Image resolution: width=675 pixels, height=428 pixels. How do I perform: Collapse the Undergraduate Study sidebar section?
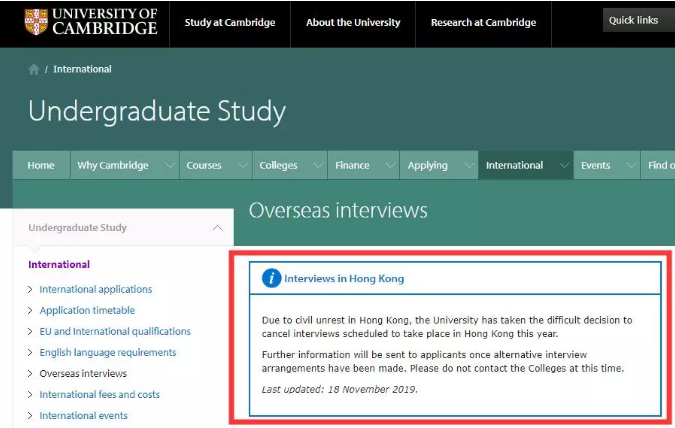(x=217, y=228)
